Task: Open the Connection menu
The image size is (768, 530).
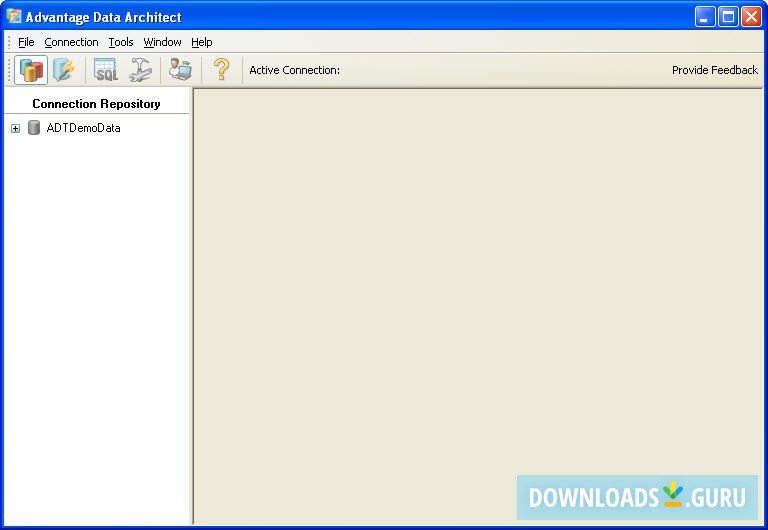Action: (72, 42)
